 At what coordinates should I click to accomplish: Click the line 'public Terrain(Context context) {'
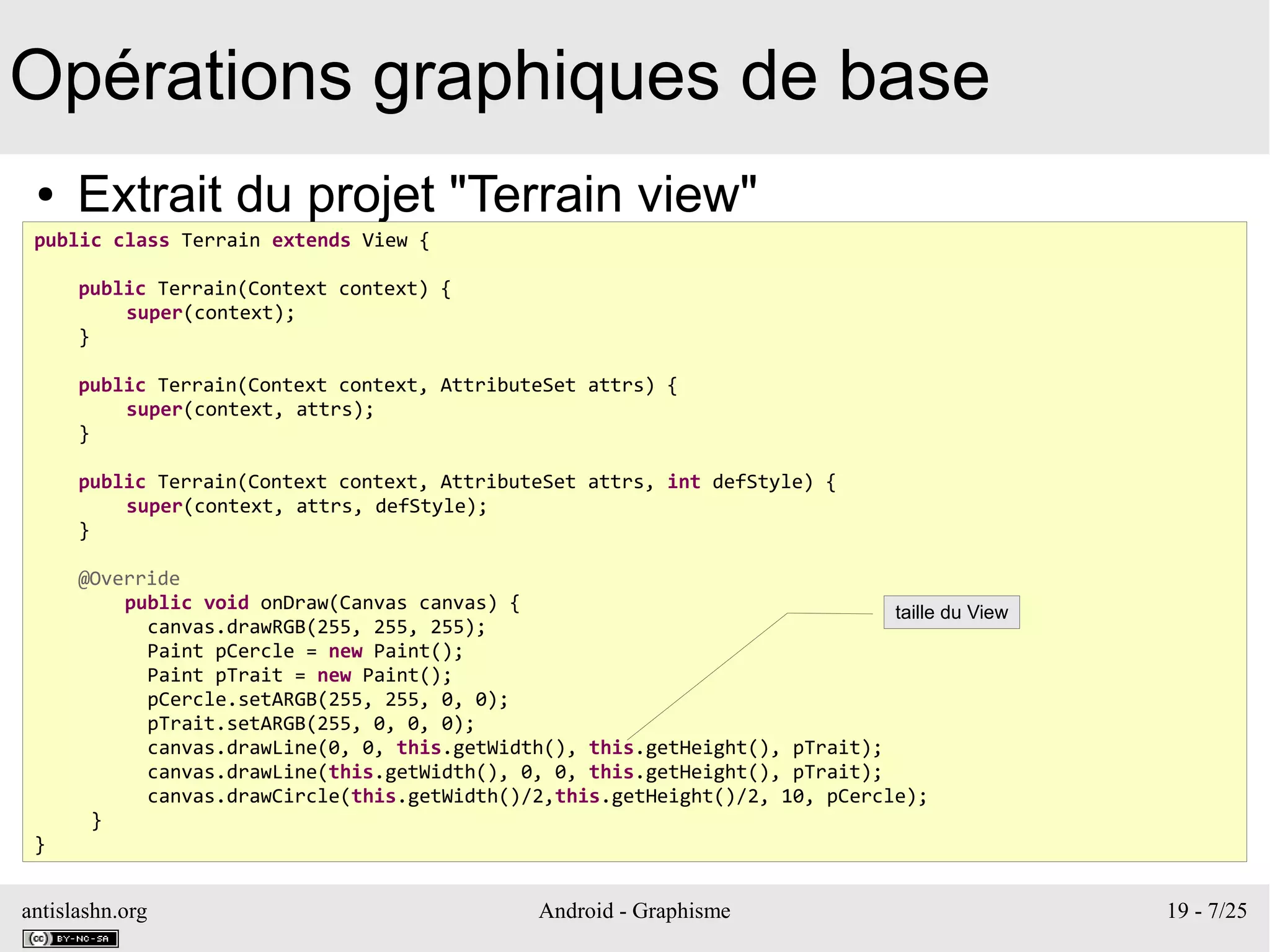click(265, 289)
